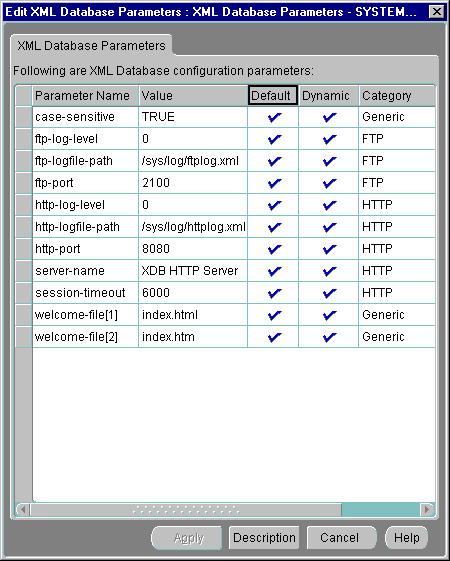Select the case-sensitive parameter name
This screenshot has height=561, width=450.
pyautogui.click(x=85, y=117)
